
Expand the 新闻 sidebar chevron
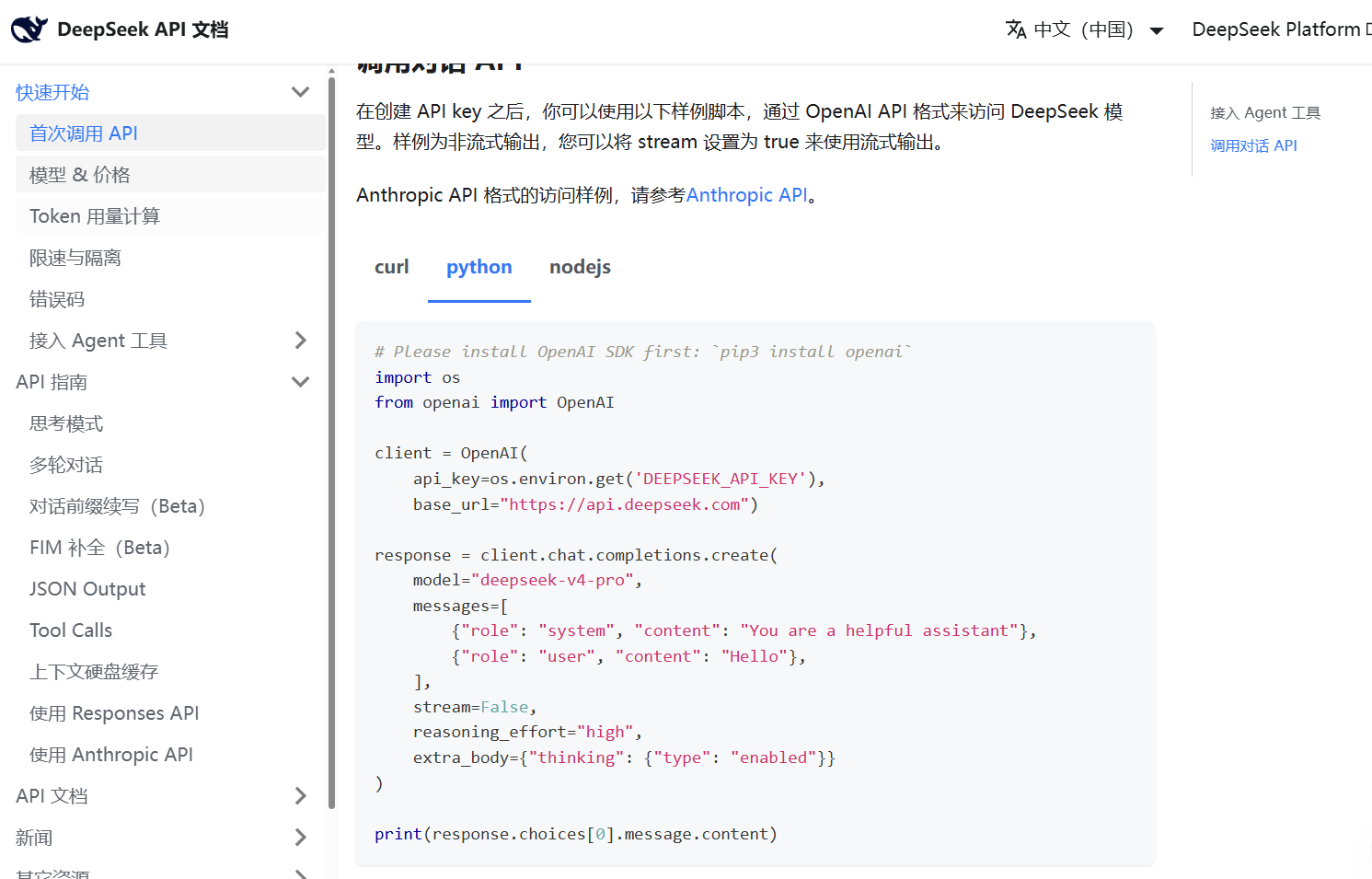click(300, 838)
